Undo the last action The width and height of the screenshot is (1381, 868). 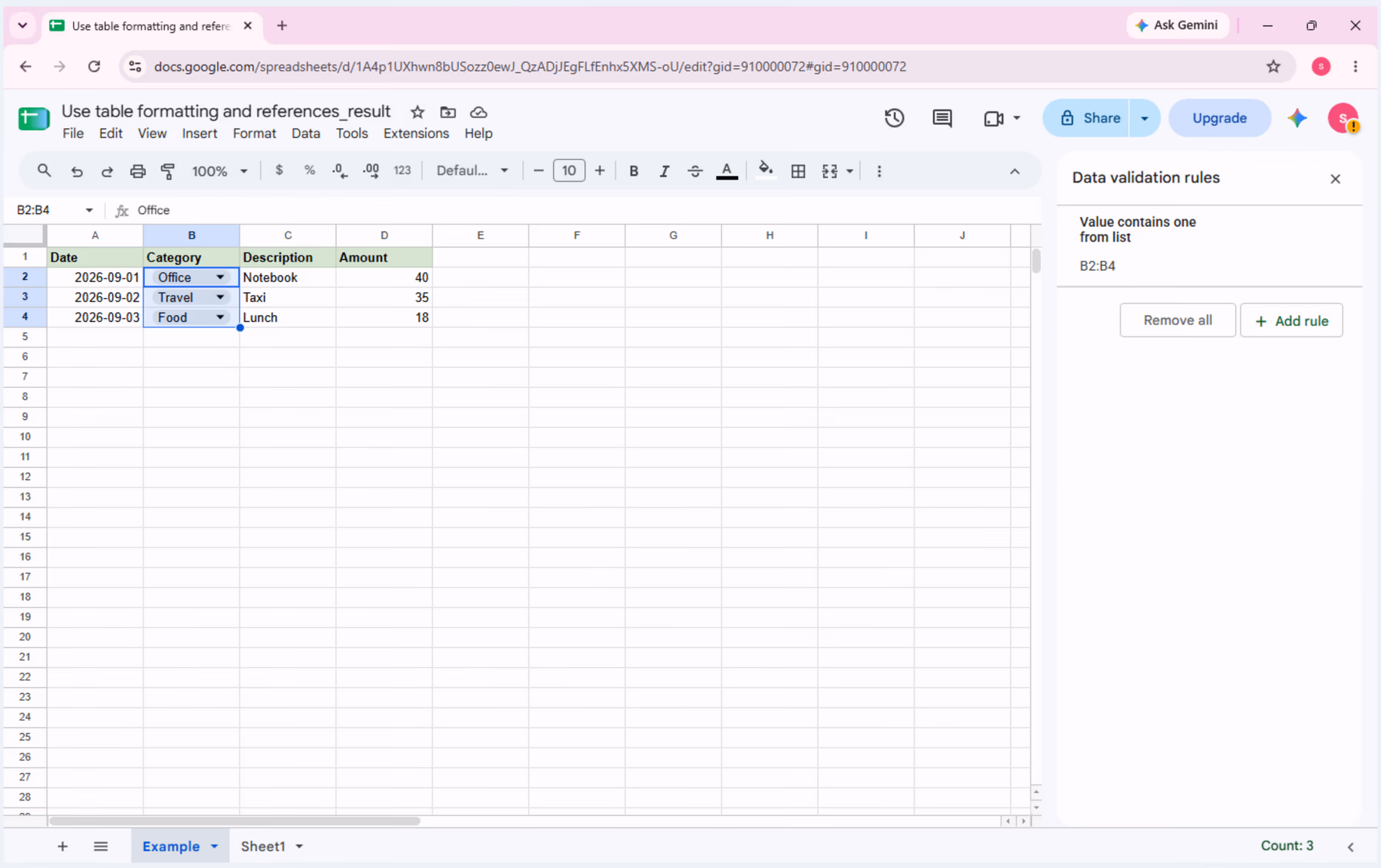tap(77, 171)
